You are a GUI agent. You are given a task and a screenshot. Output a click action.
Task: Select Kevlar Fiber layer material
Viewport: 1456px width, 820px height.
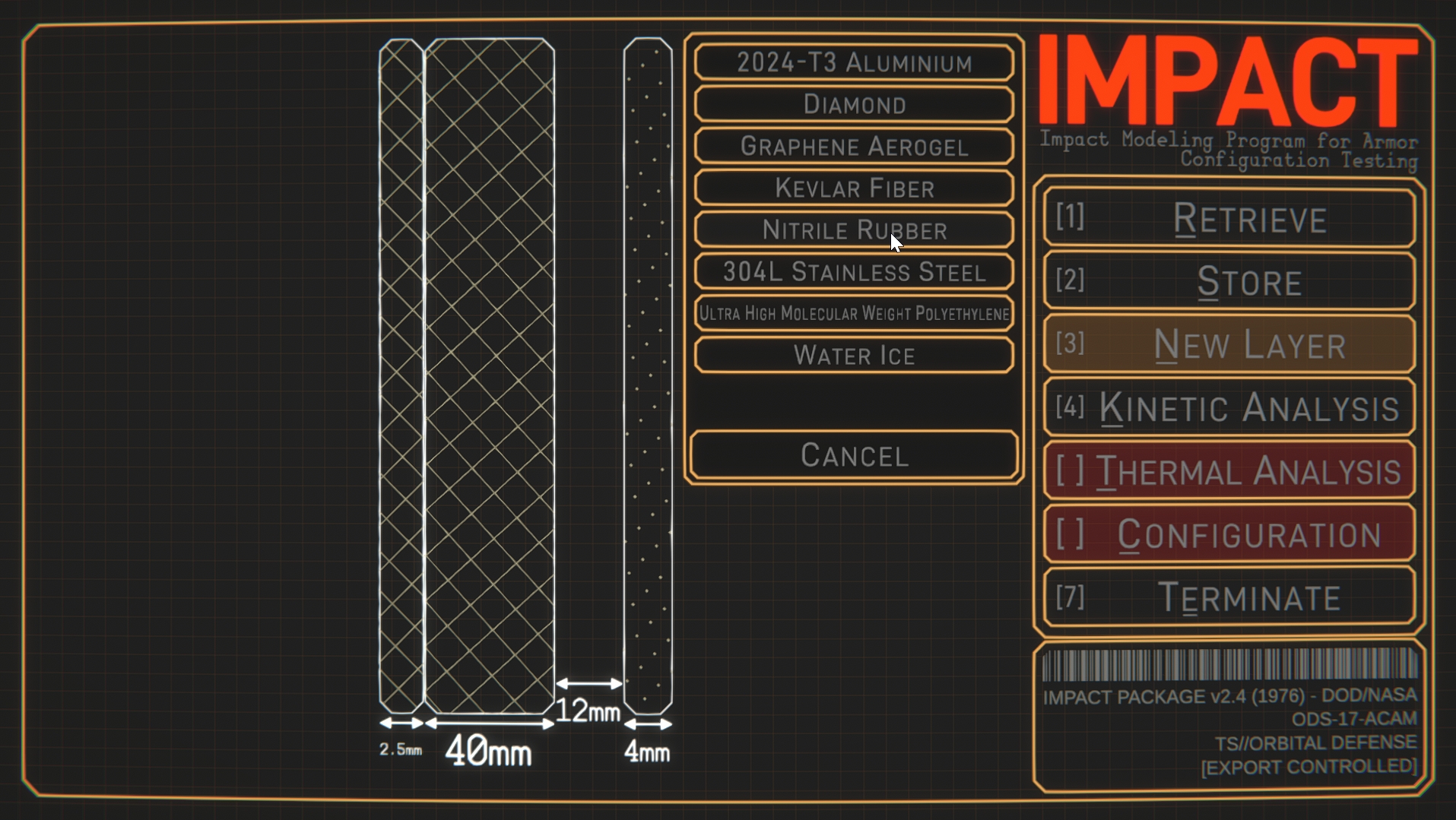click(x=854, y=188)
